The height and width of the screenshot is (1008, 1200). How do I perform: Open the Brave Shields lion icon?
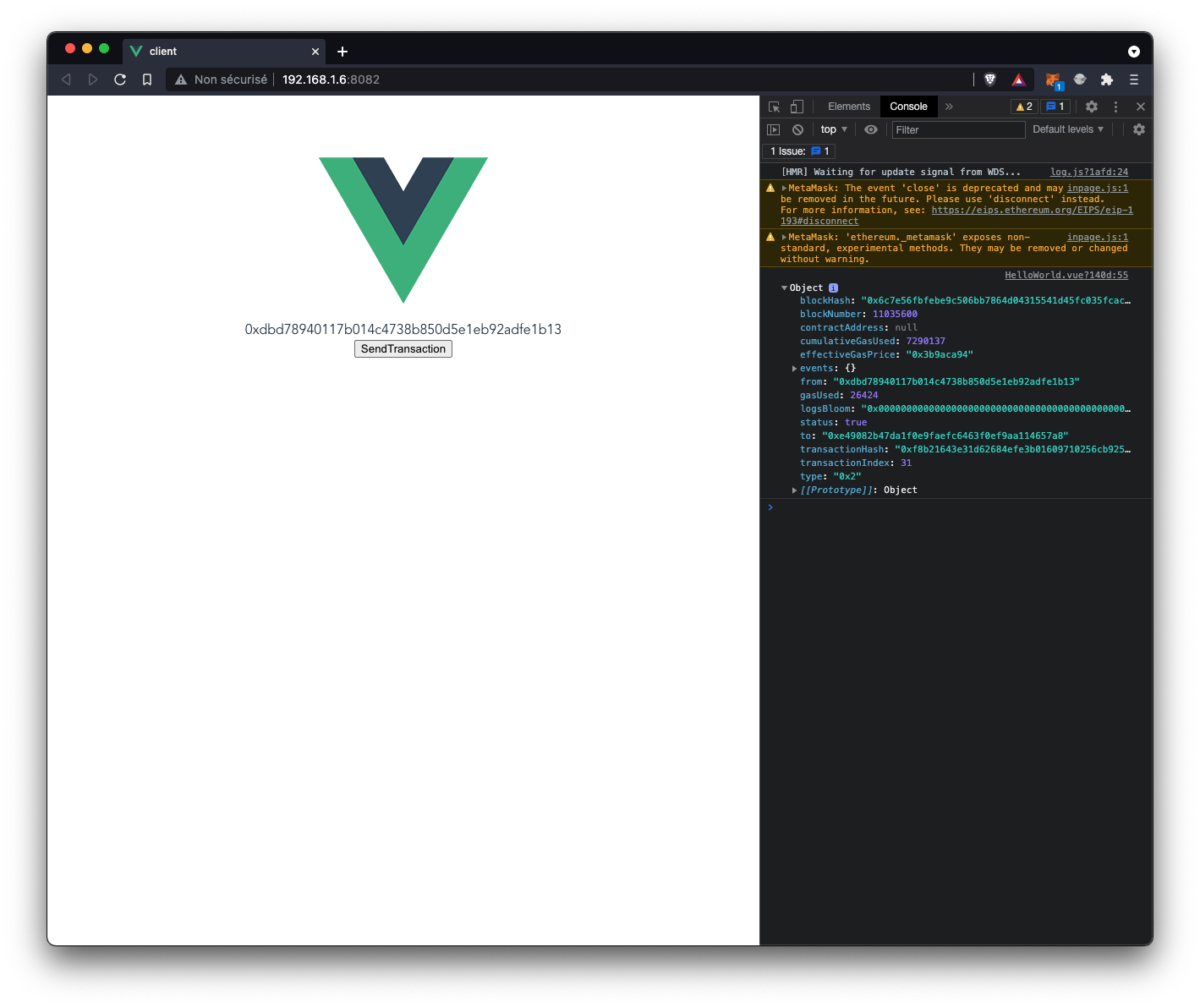[x=990, y=79]
